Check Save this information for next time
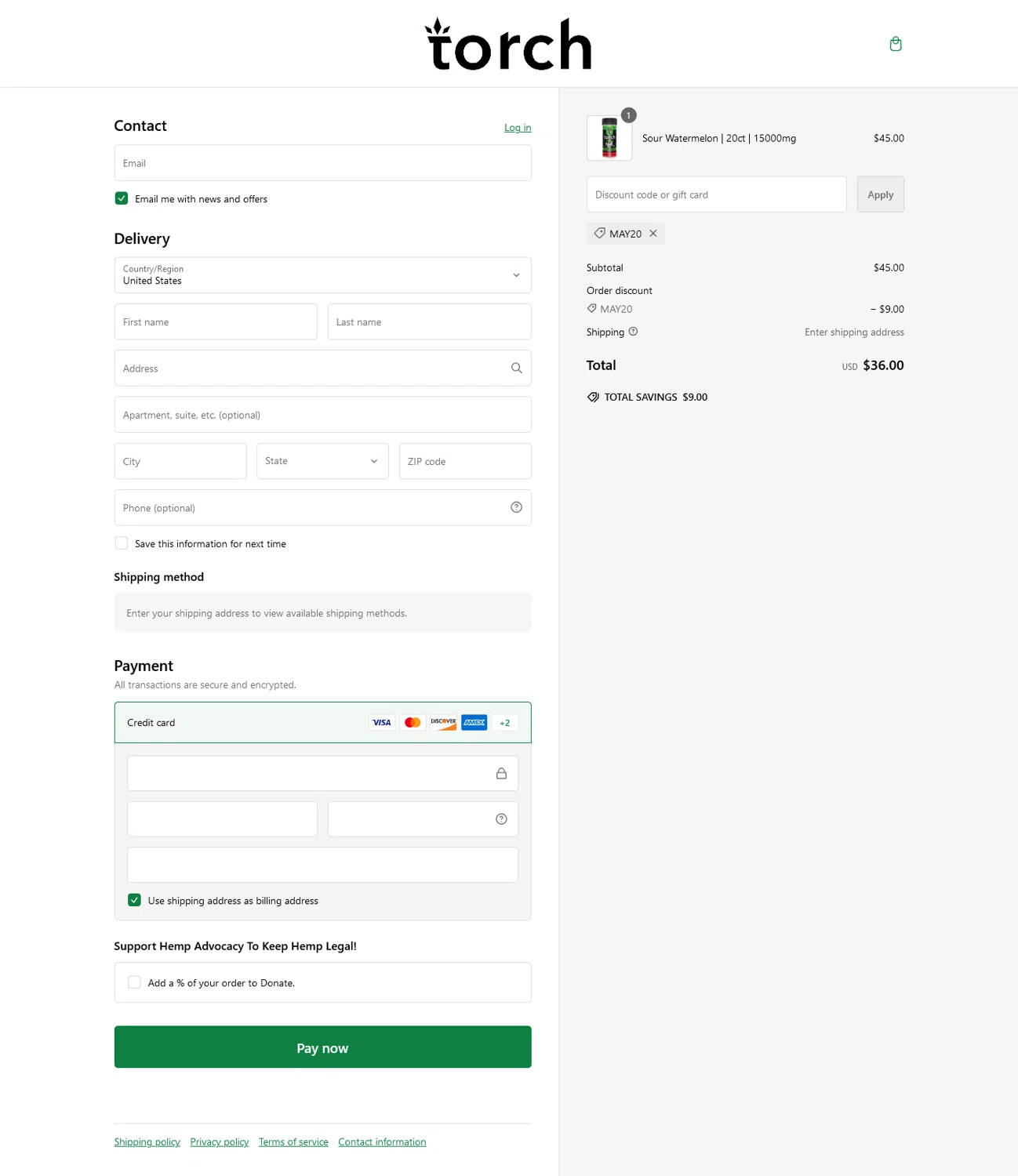The image size is (1018, 1176). (122, 543)
